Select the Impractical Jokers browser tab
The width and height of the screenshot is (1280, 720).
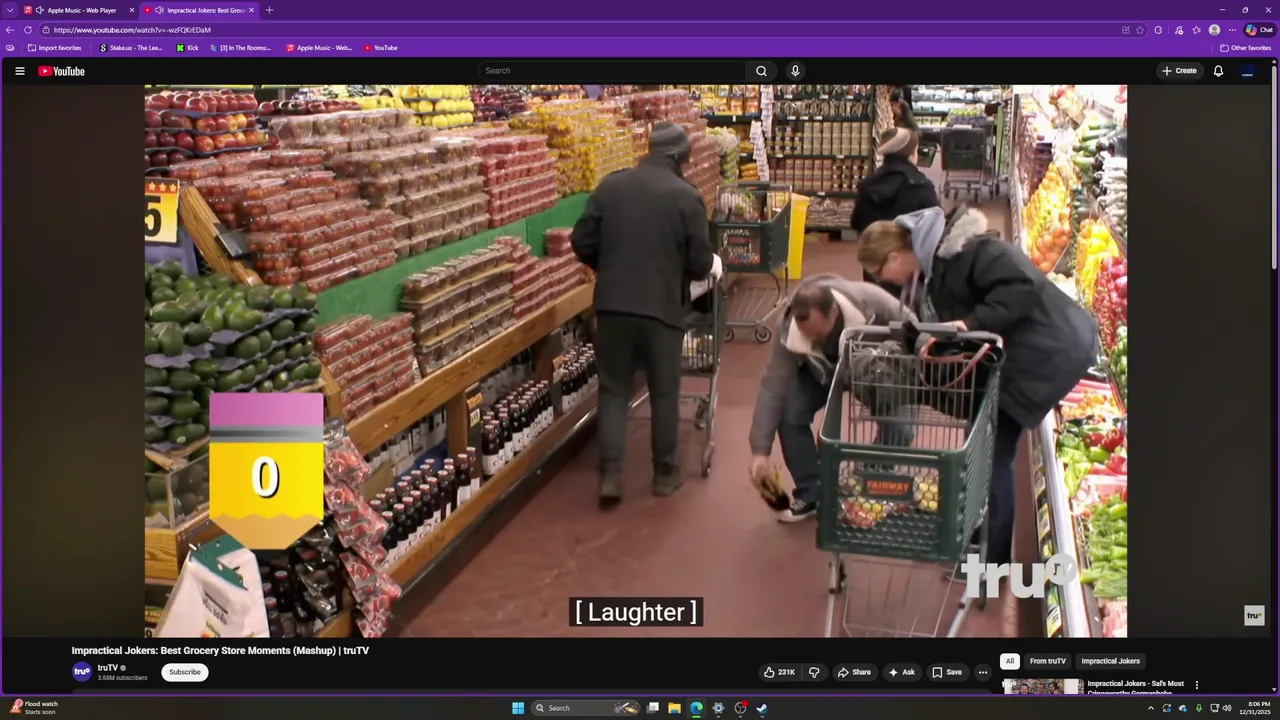[198, 10]
